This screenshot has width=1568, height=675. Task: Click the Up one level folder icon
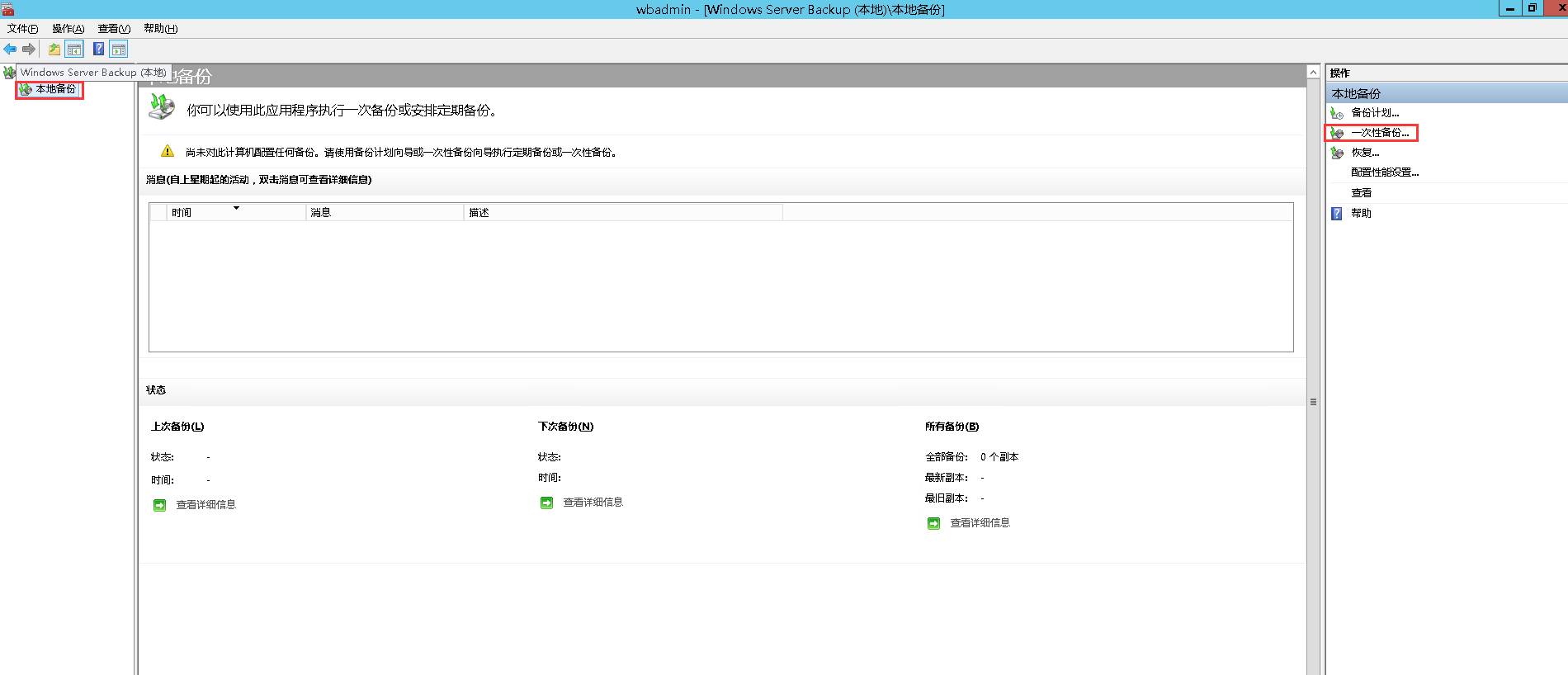pos(54,50)
